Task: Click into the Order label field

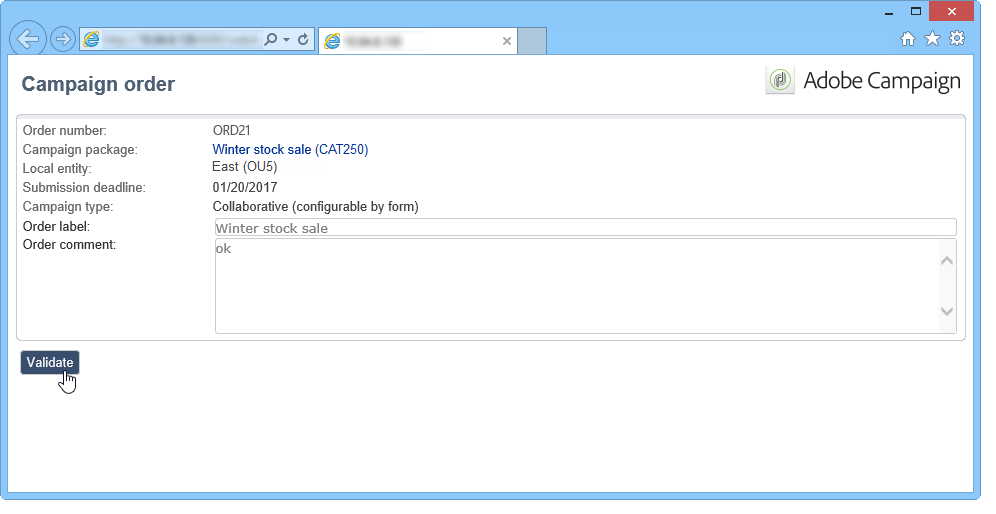Action: pyautogui.click(x=585, y=227)
